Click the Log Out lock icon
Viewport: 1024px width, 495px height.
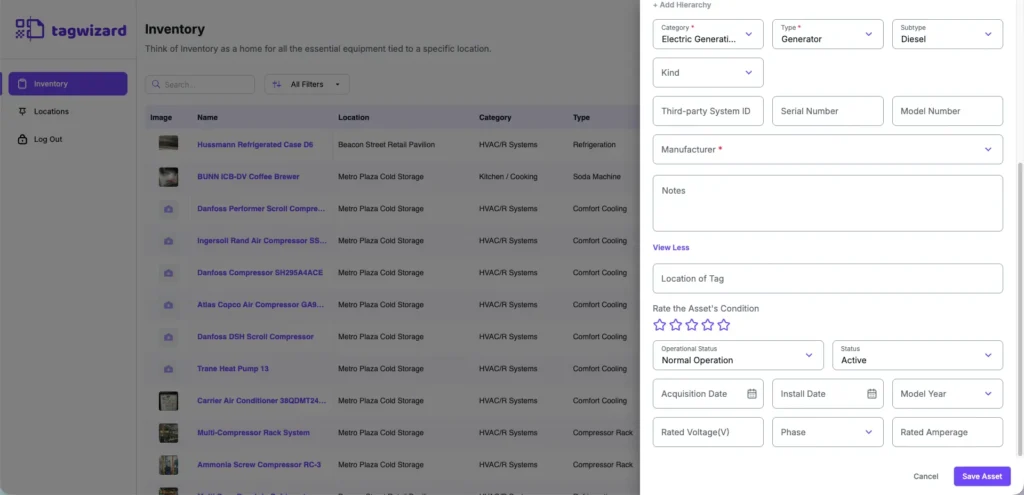coord(22,139)
